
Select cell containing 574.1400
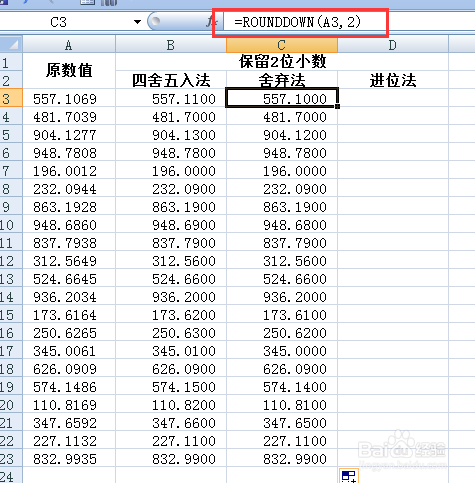282,387
